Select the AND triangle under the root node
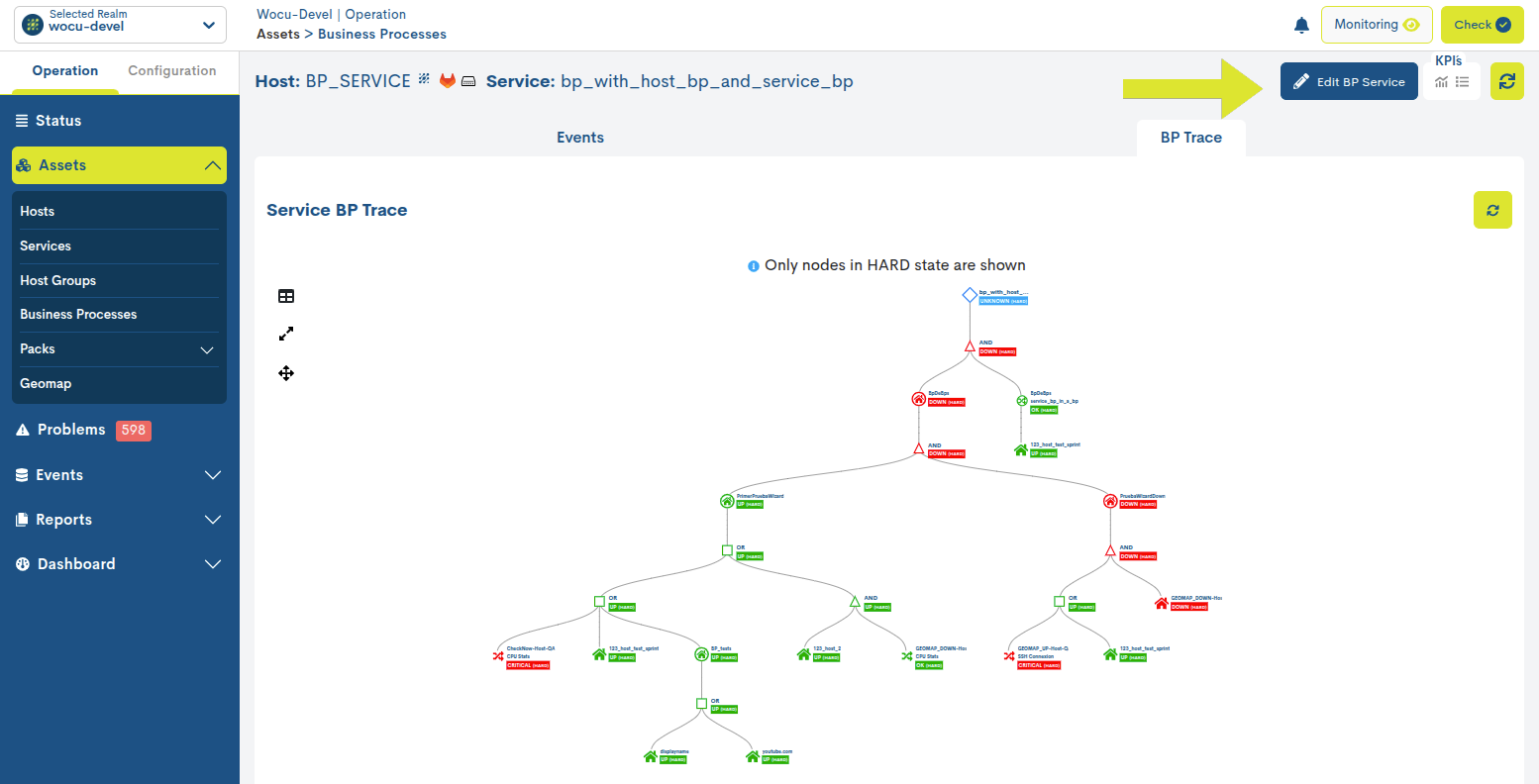 [971, 346]
